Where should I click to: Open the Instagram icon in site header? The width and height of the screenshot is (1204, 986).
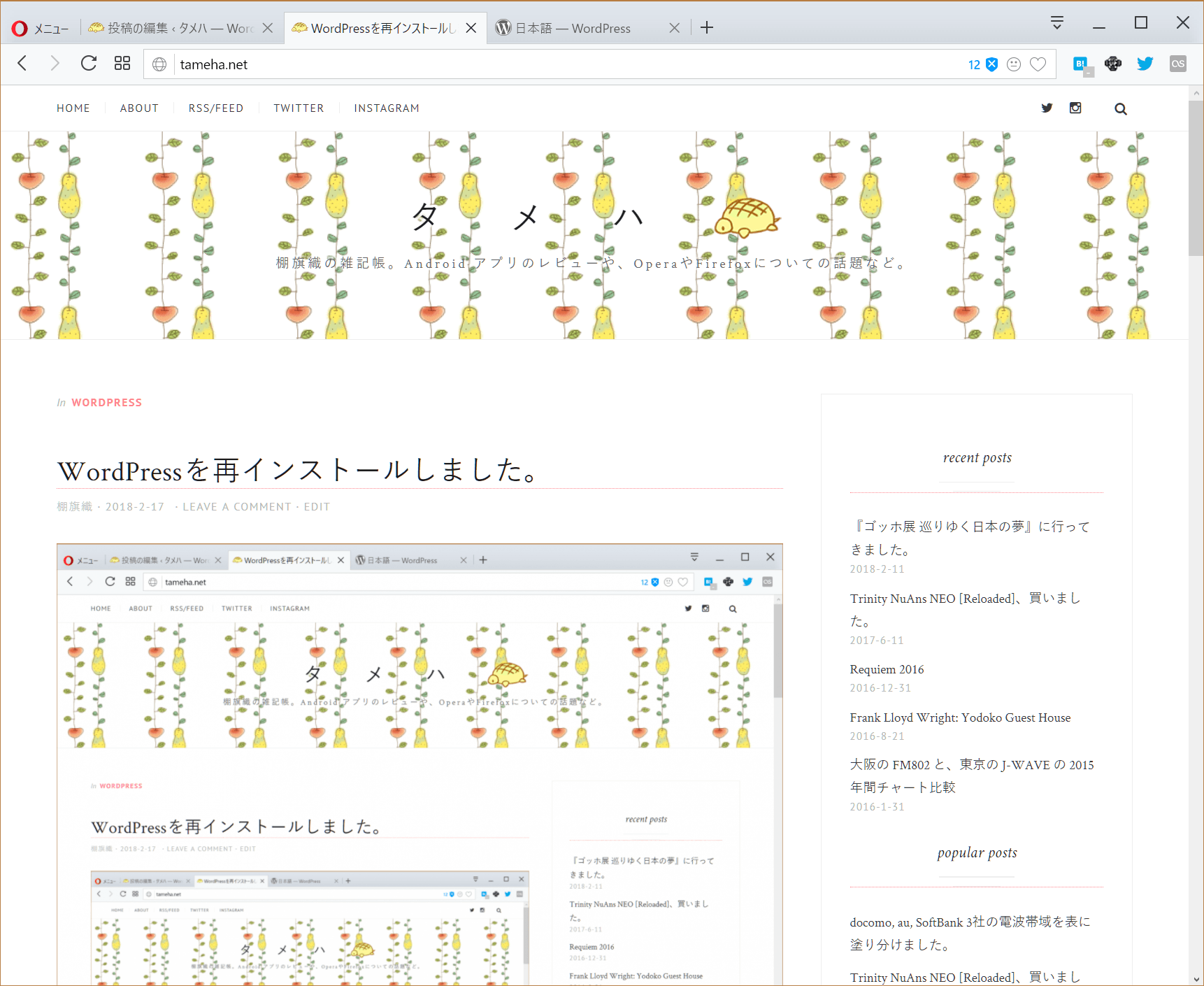click(x=1075, y=108)
